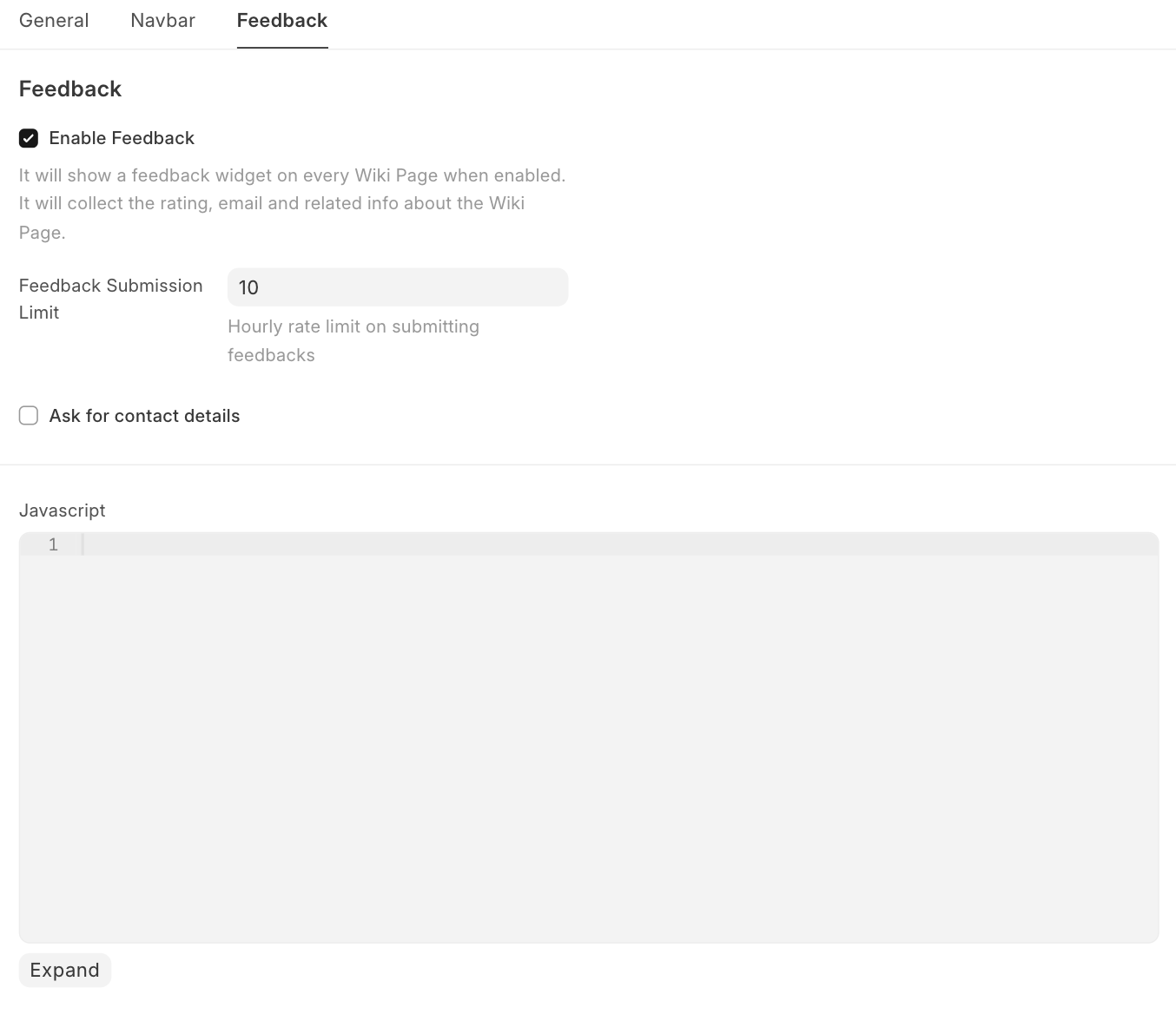
Task: Select the Feedback tab
Action: tap(281, 21)
